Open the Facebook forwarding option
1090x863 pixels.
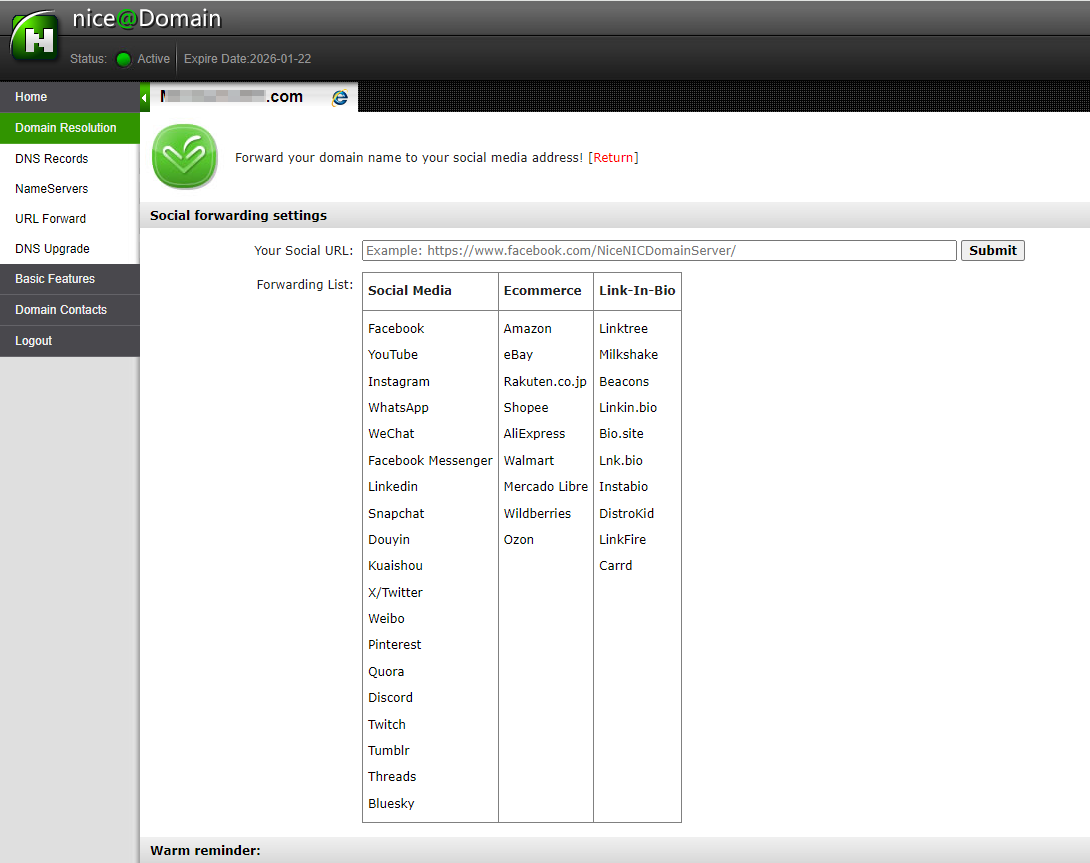(x=396, y=328)
